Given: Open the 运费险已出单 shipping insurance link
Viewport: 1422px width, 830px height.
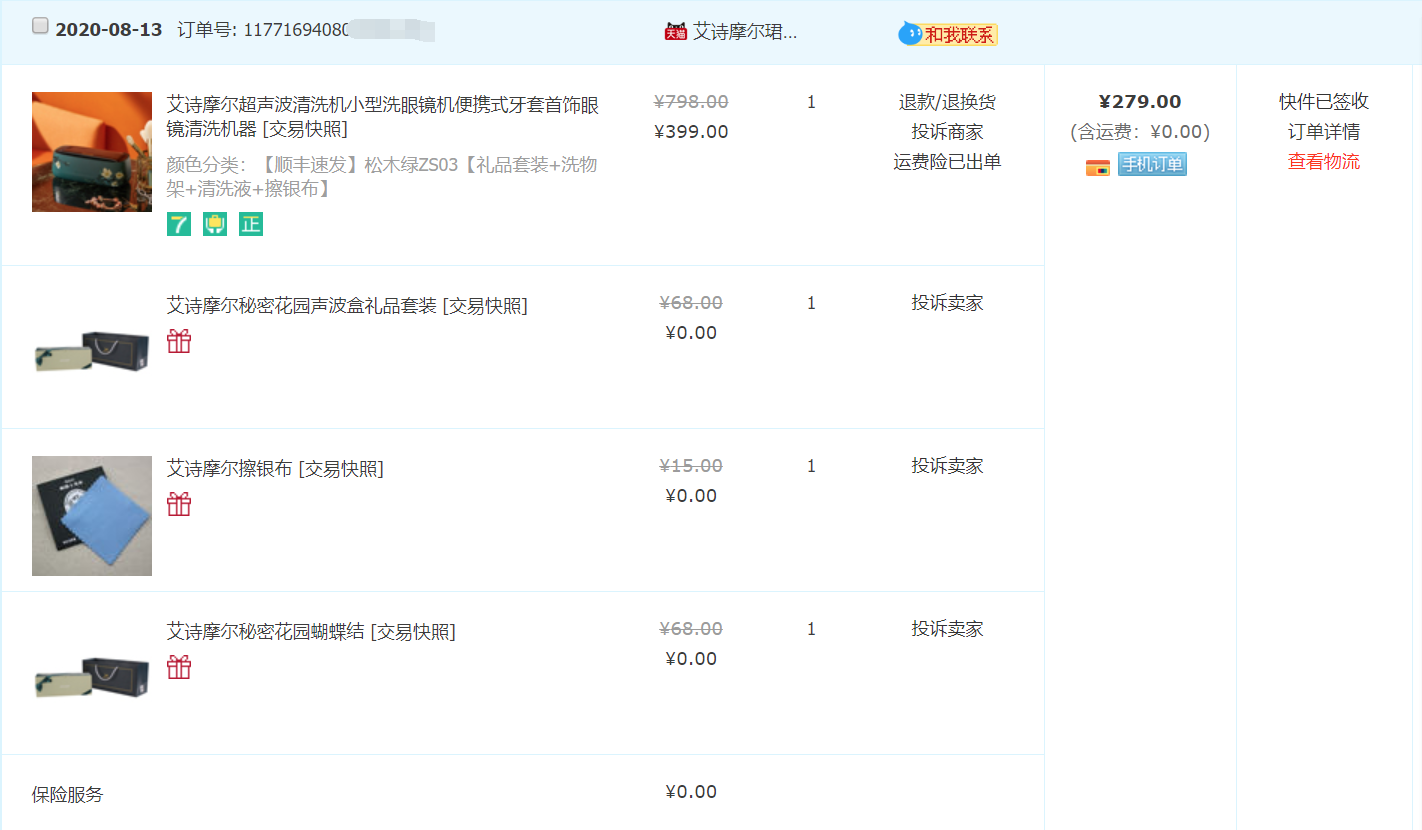Looking at the screenshot, I should (947, 162).
